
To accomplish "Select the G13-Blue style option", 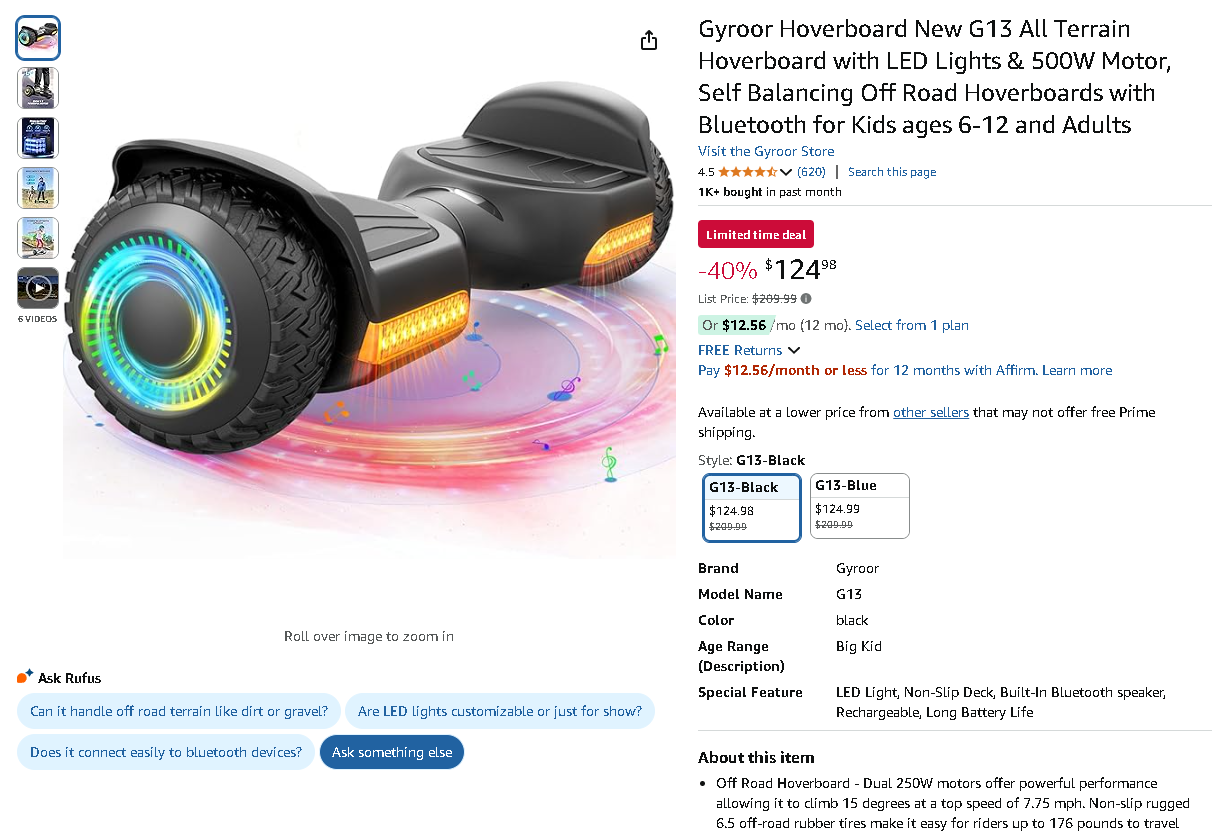I will [859, 505].
